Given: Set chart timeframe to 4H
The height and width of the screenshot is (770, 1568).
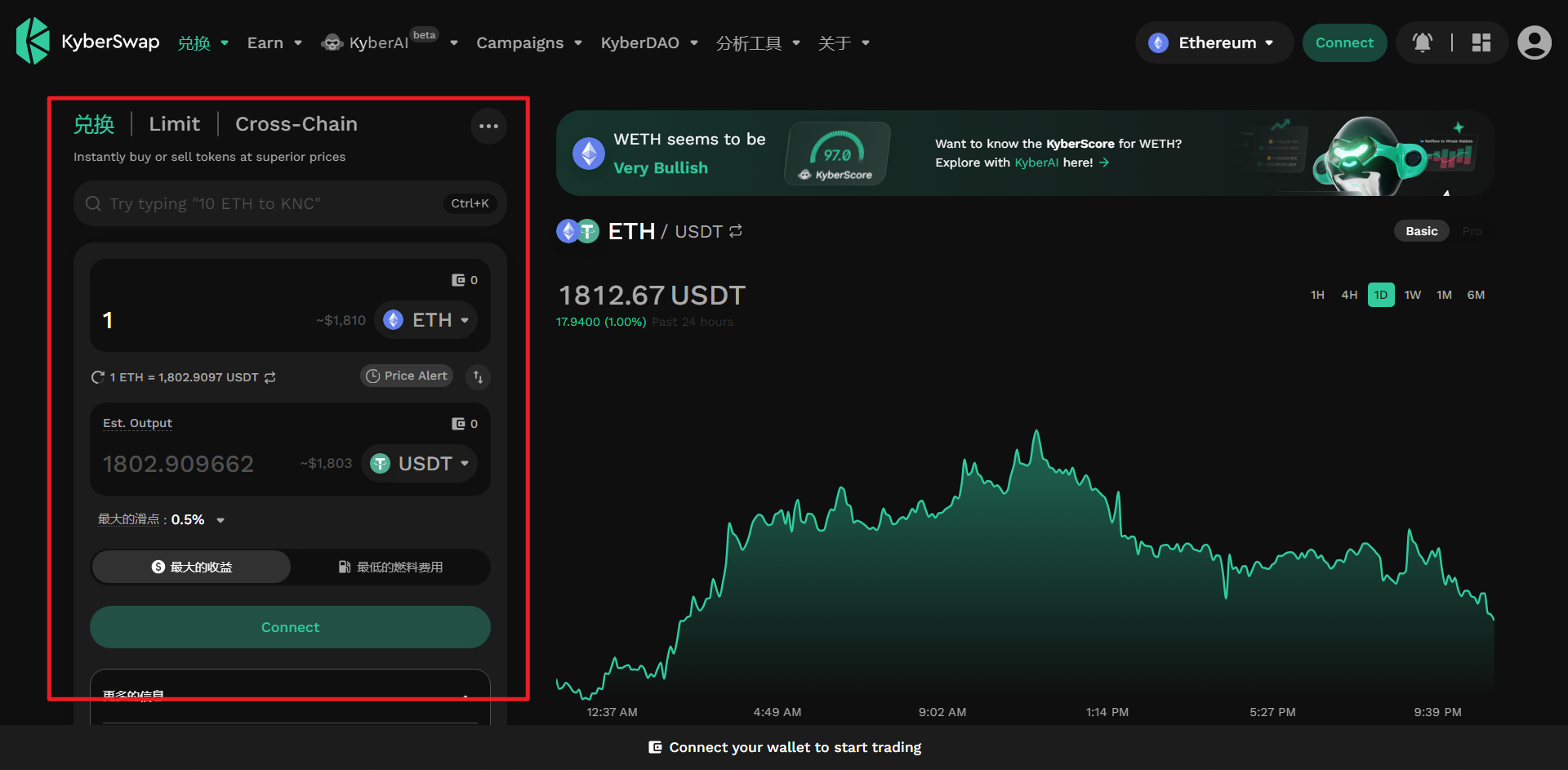Looking at the screenshot, I should click(x=1349, y=295).
